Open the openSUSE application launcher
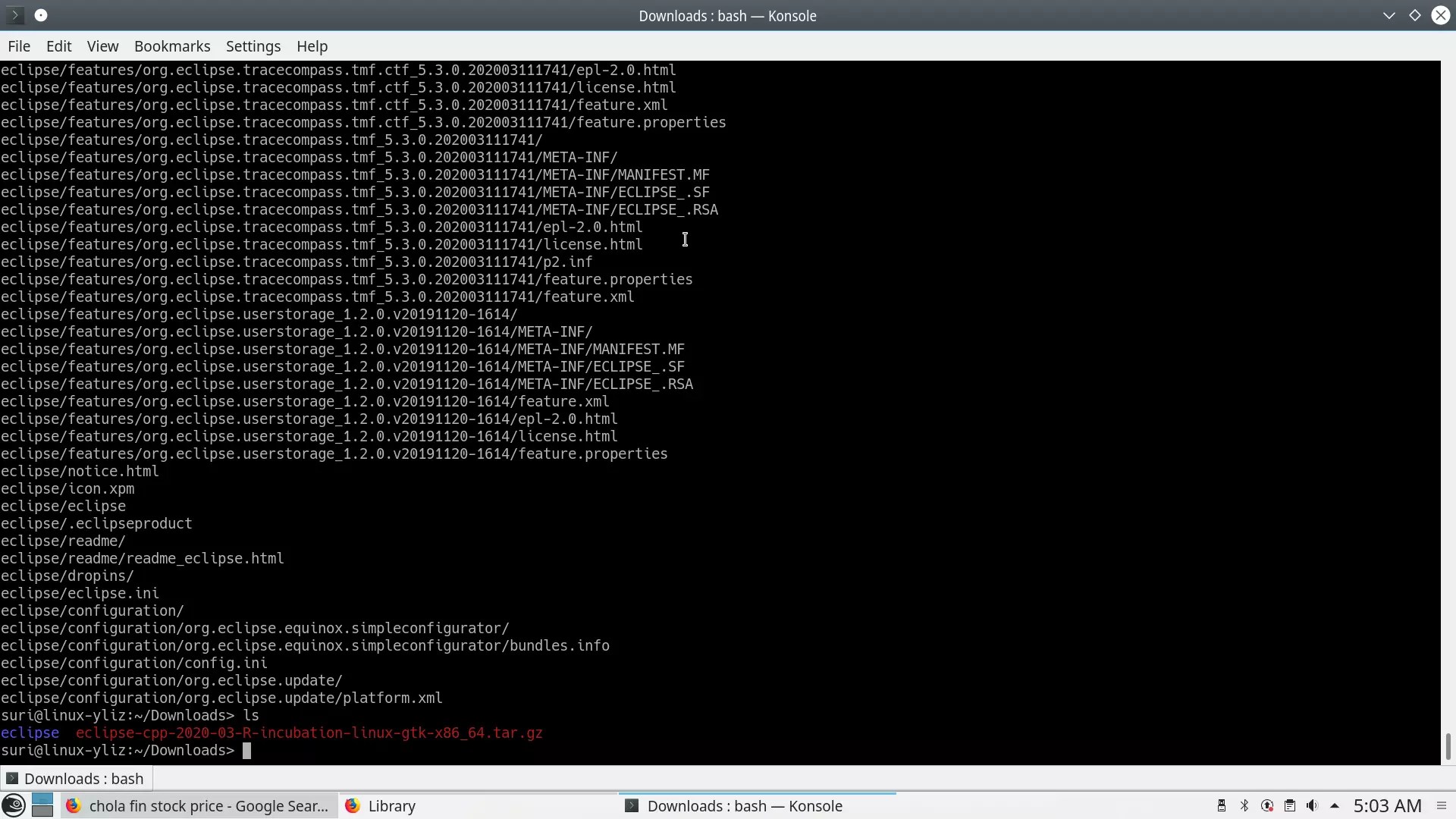 (x=14, y=805)
